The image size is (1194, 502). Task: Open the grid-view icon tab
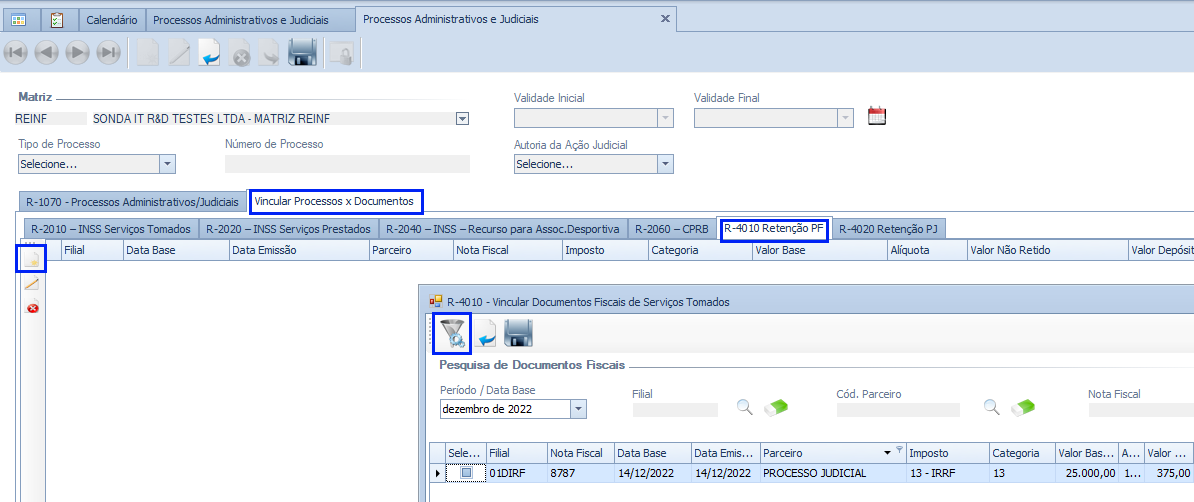click(19, 20)
